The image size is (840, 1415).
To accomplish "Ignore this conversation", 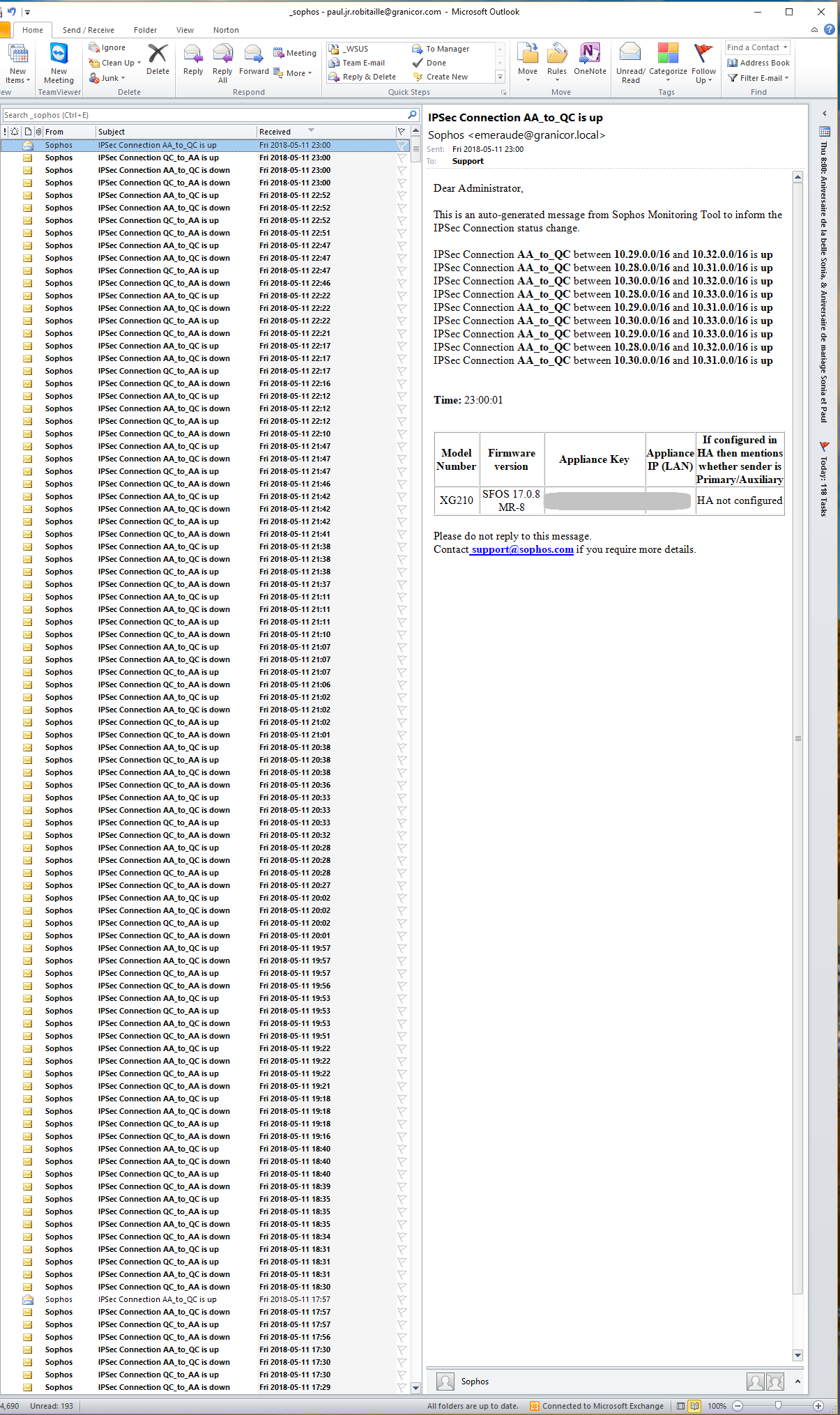I will pyautogui.click(x=107, y=47).
